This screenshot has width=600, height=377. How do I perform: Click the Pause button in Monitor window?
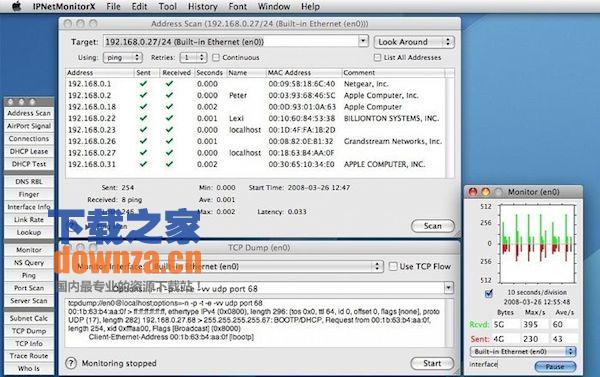point(555,366)
